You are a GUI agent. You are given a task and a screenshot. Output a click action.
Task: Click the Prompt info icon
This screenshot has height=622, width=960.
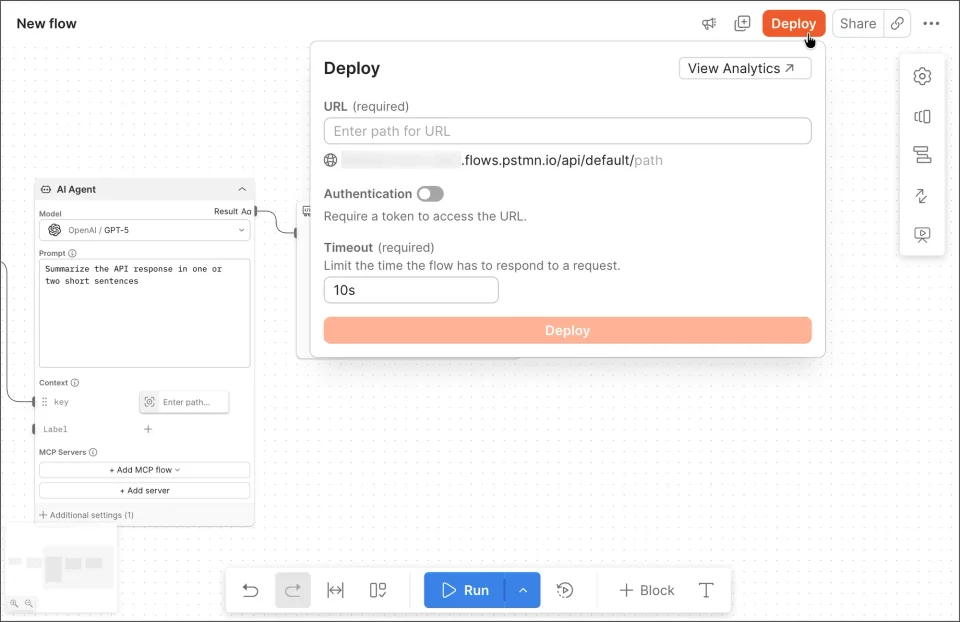[x=72, y=253]
